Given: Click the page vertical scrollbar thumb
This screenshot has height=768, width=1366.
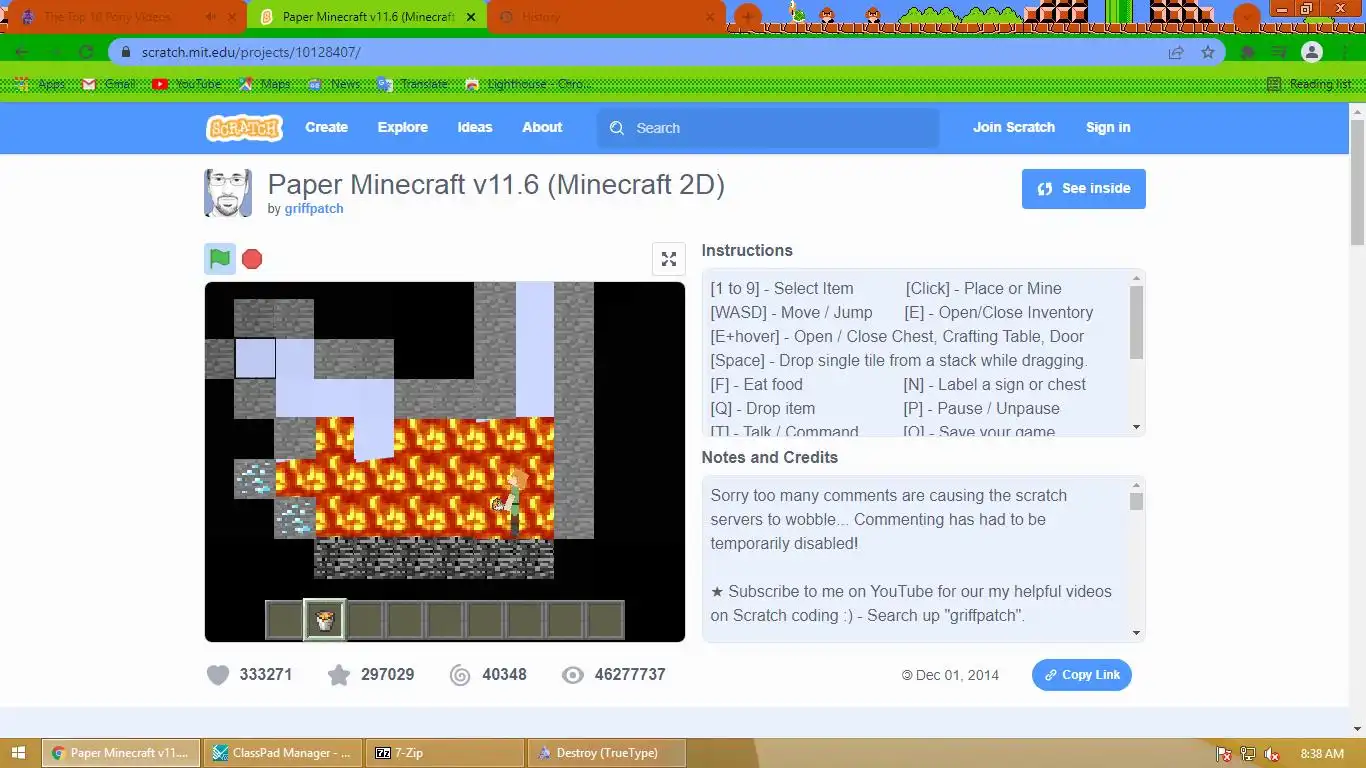Looking at the screenshot, I should click(1357, 183).
